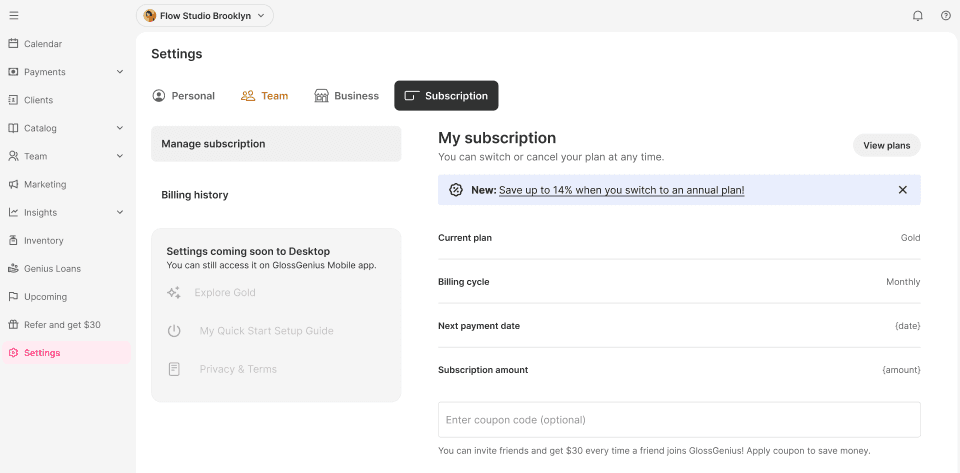
Task: Select the Subscription settings tab
Action: pos(446,95)
